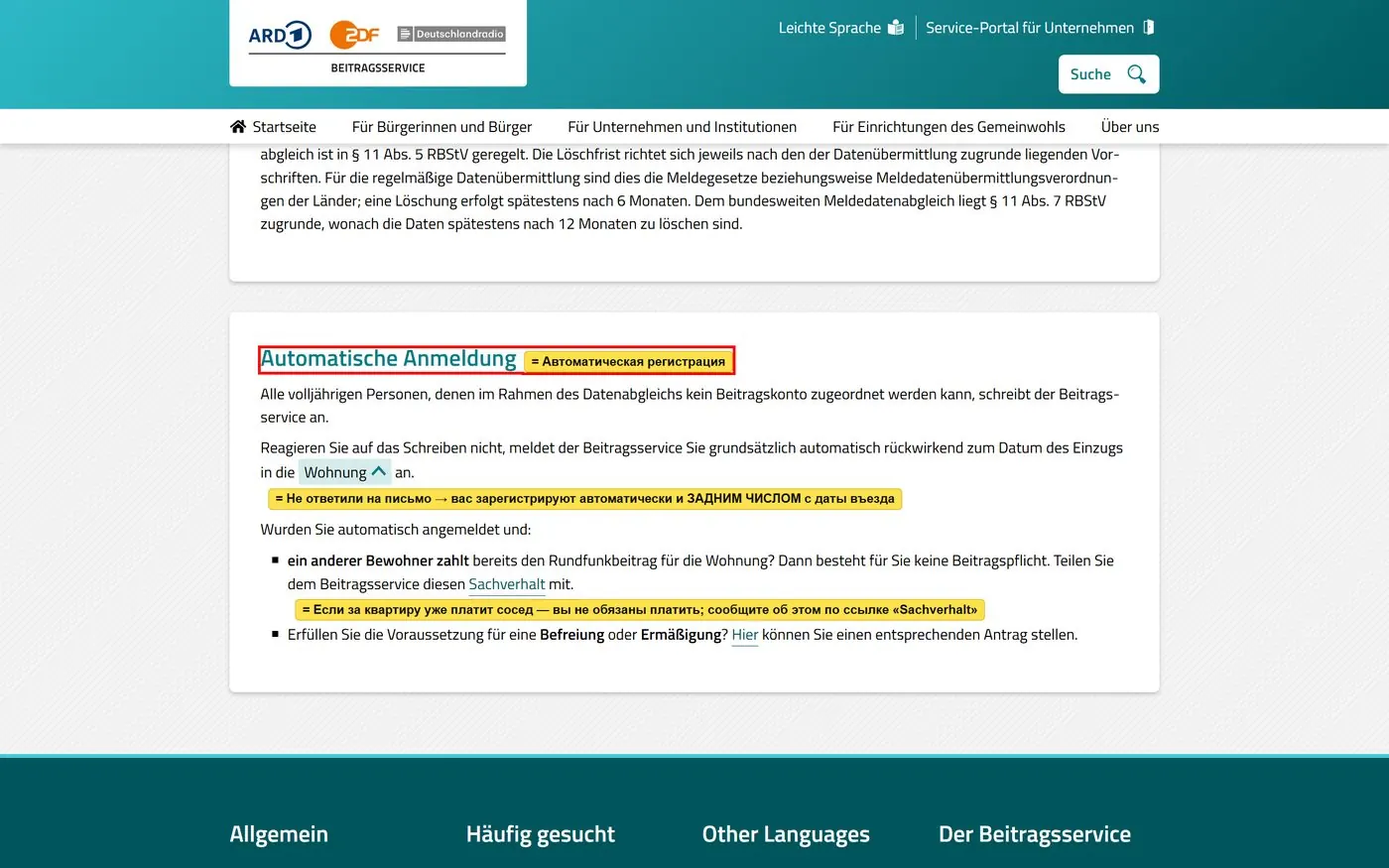Viewport: 1389px width, 868px height.
Task: Click the sentence 'Wurden Sie automatisch angemeldet und:'
Action: coord(396,530)
